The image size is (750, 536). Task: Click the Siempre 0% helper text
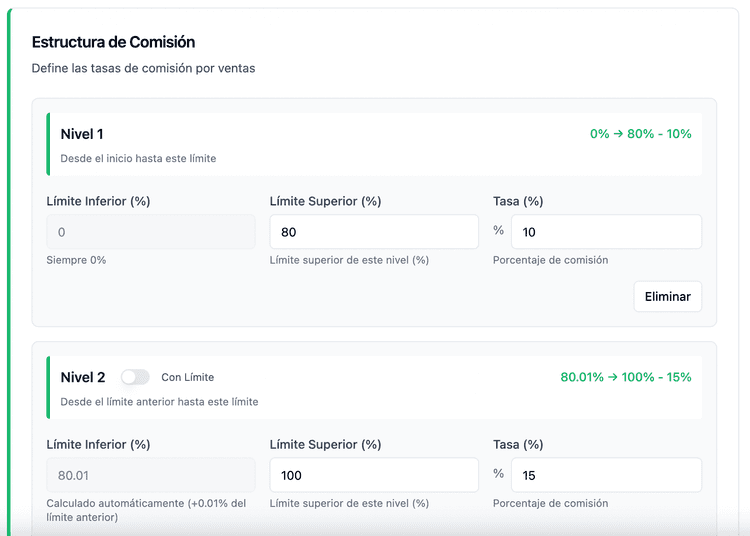(x=76, y=260)
